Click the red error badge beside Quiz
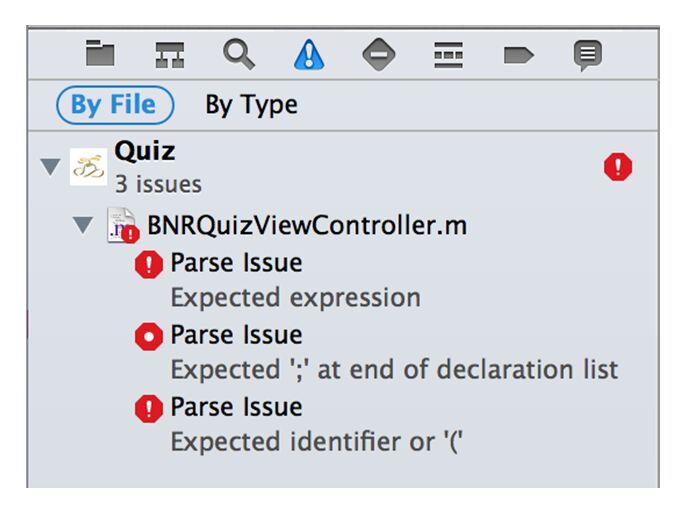688x519 pixels. point(618,167)
